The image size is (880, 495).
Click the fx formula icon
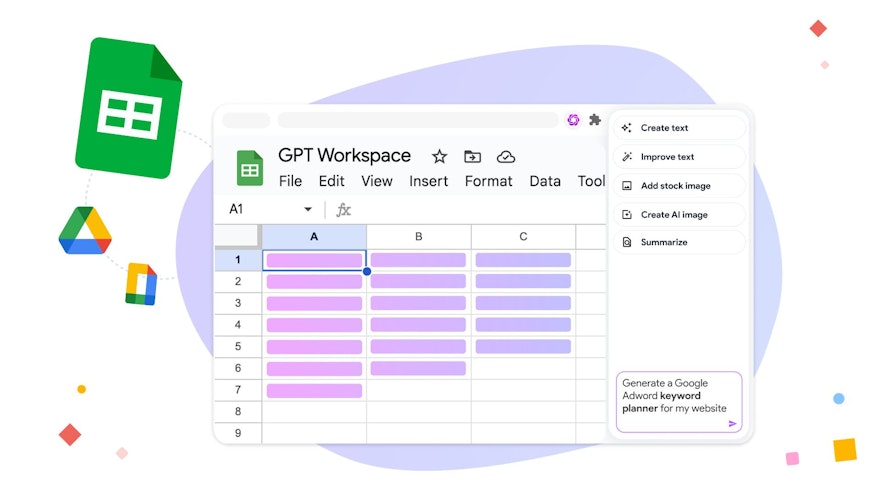343,210
